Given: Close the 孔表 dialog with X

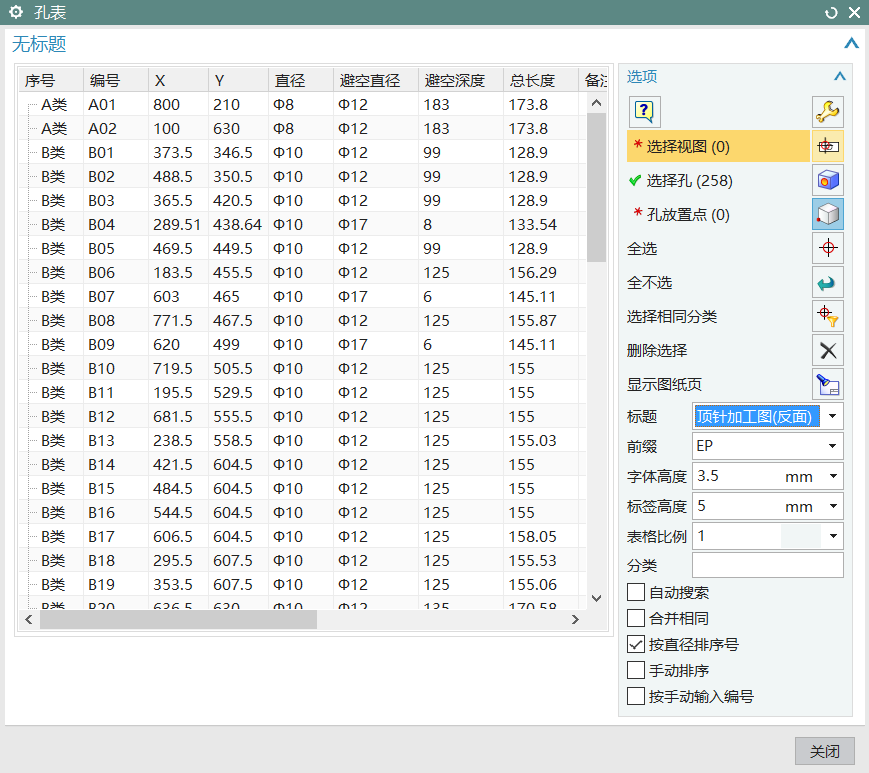Looking at the screenshot, I should pos(854,12).
